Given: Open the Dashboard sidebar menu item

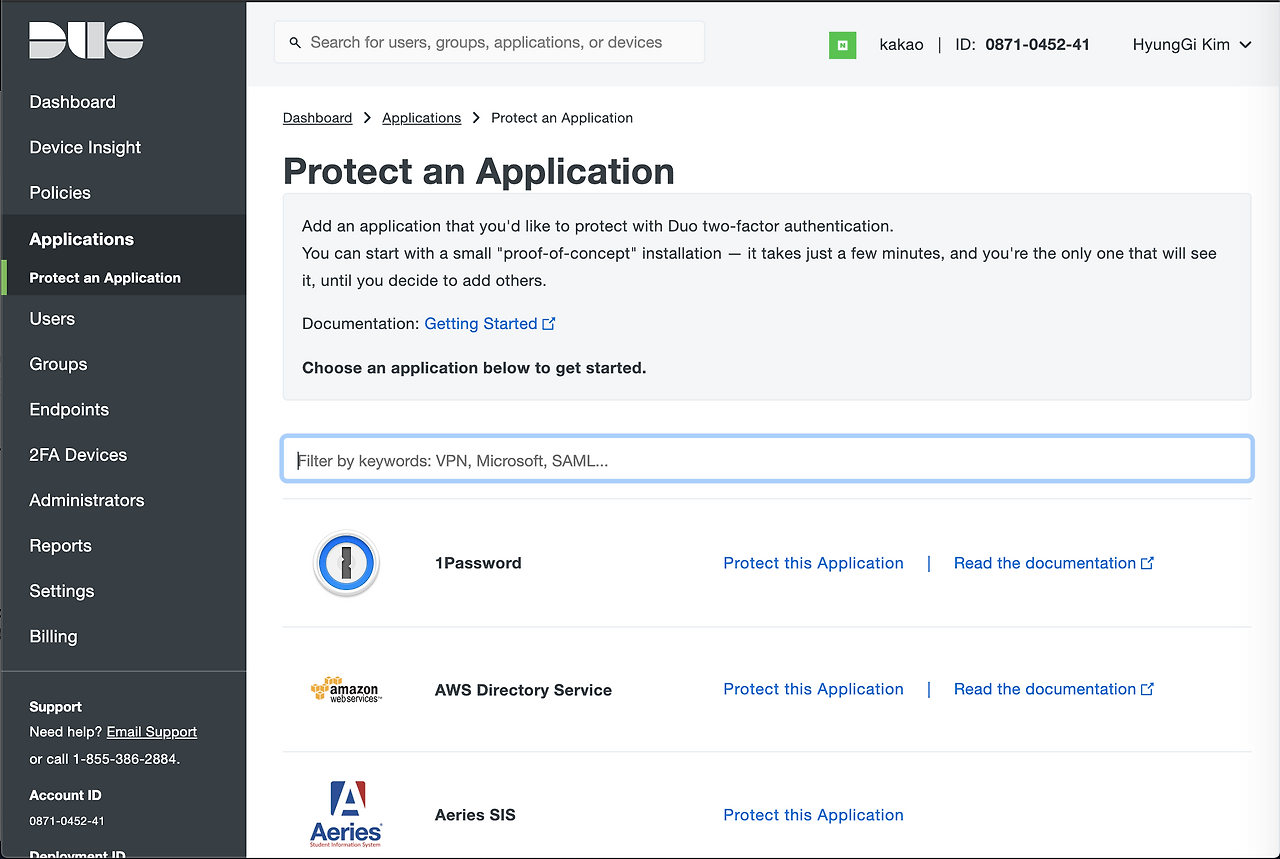Looking at the screenshot, I should [72, 102].
